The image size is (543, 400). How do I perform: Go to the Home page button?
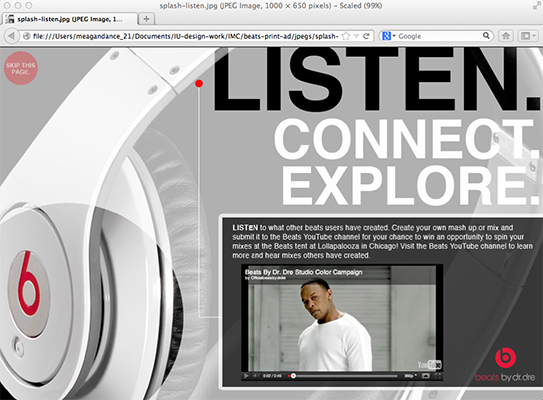coord(506,36)
